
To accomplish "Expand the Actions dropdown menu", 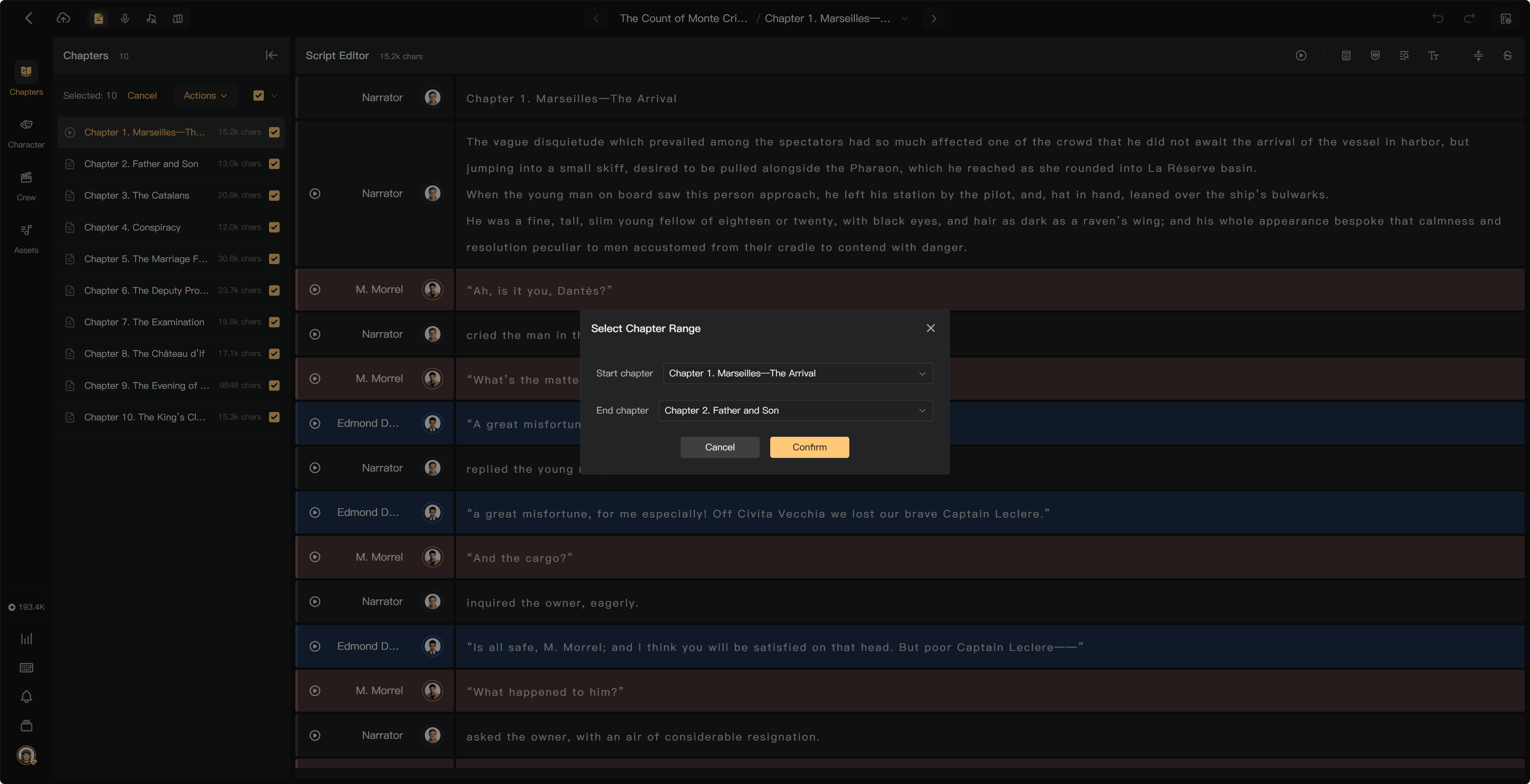I will click(205, 96).
